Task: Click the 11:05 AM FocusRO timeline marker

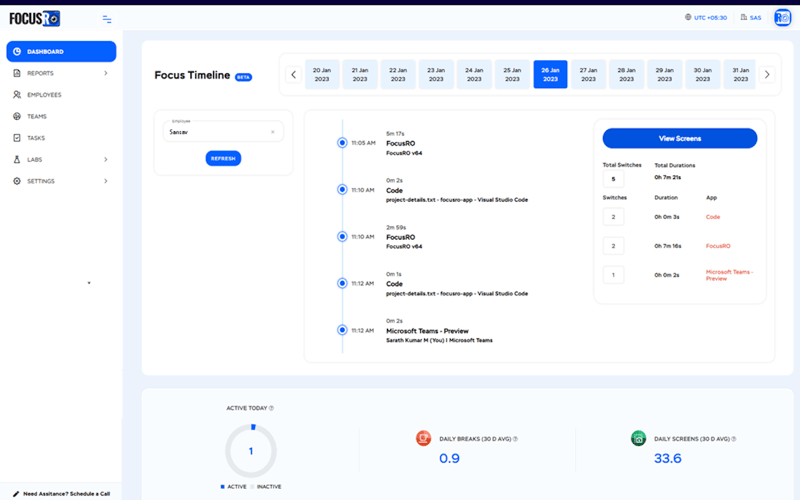Action: pyautogui.click(x=342, y=143)
